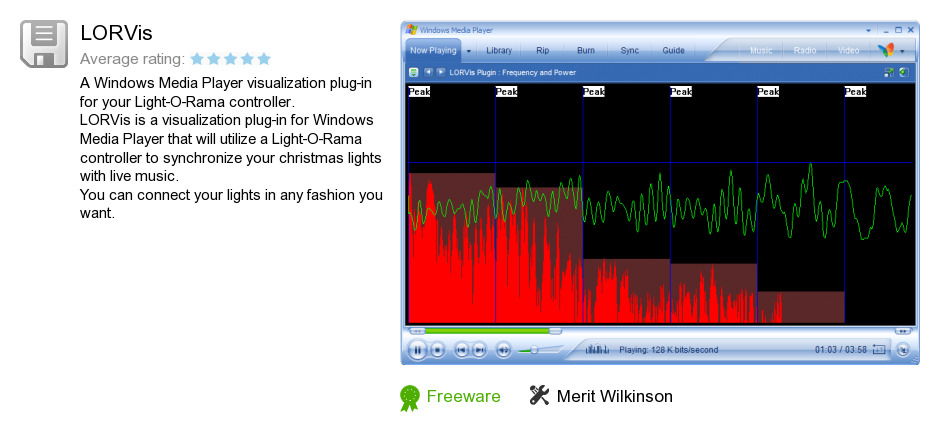
Task: Click the Windows Media Player screenshot visualization area
Action: 661,204
